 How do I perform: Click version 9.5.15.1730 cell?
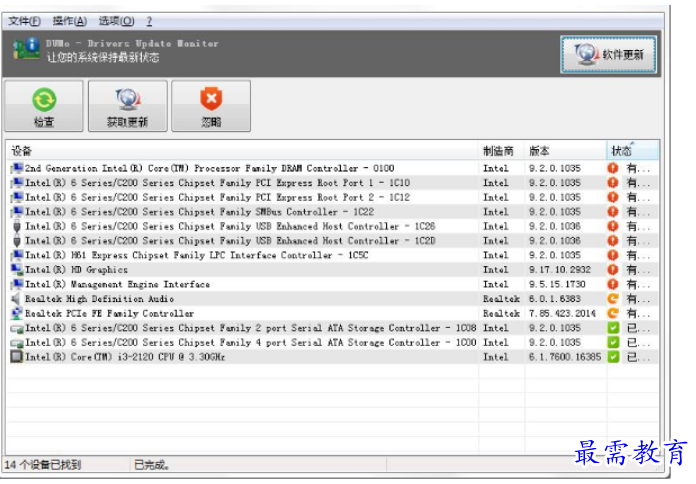click(x=557, y=284)
